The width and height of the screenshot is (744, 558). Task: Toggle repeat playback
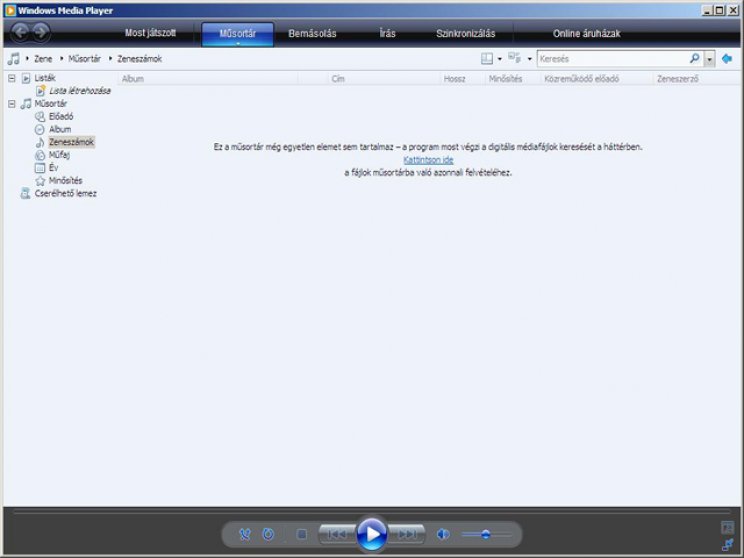269,535
